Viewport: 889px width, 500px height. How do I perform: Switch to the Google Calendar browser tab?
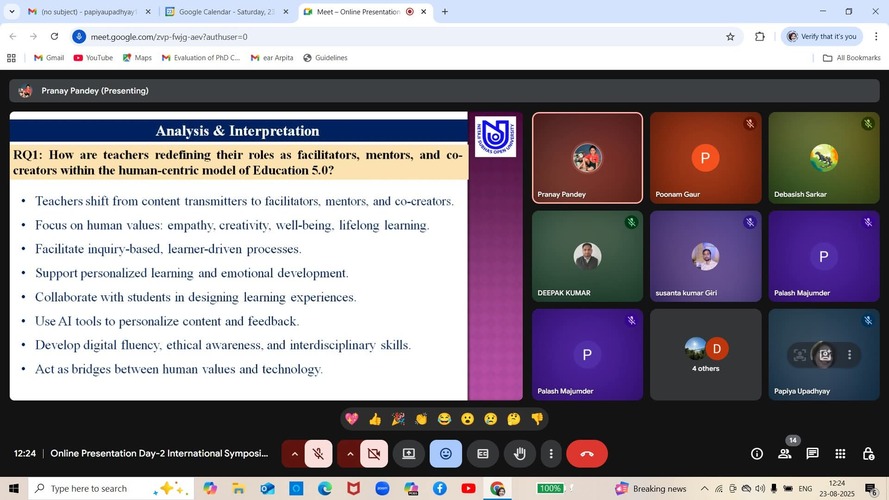223,12
